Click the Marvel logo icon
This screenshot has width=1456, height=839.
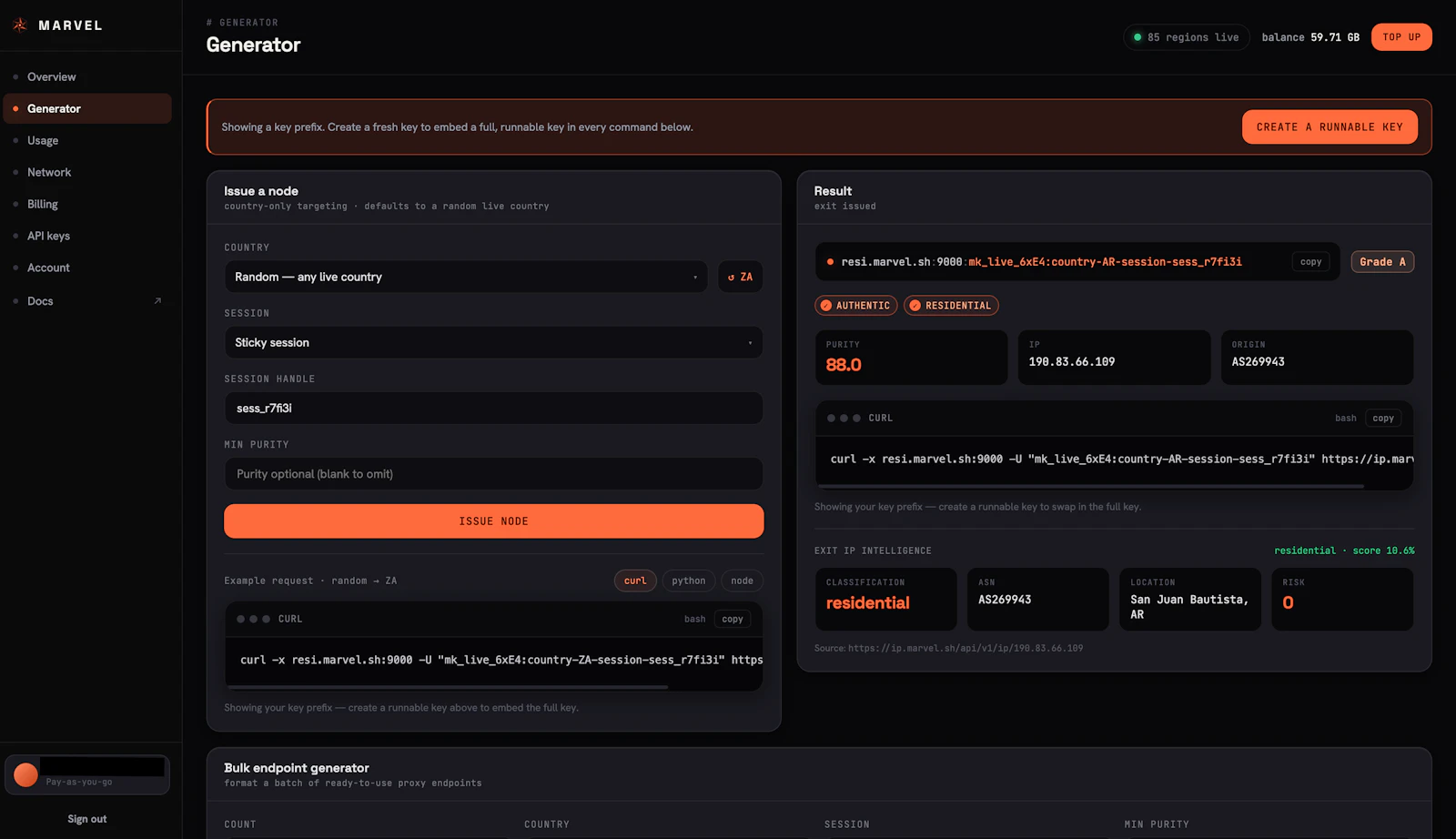(x=20, y=25)
